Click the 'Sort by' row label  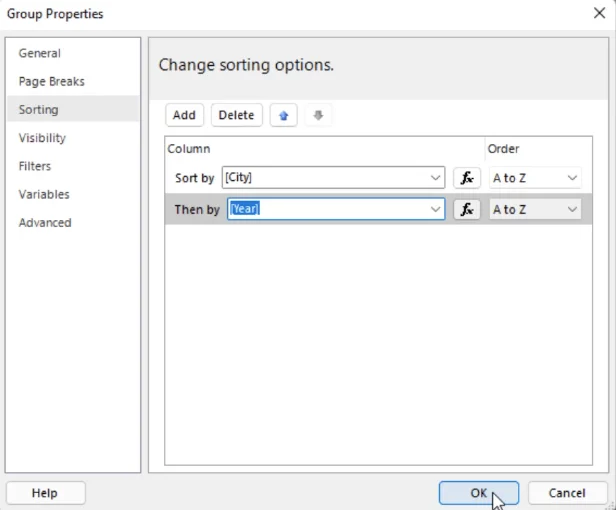click(x=195, y=178)
